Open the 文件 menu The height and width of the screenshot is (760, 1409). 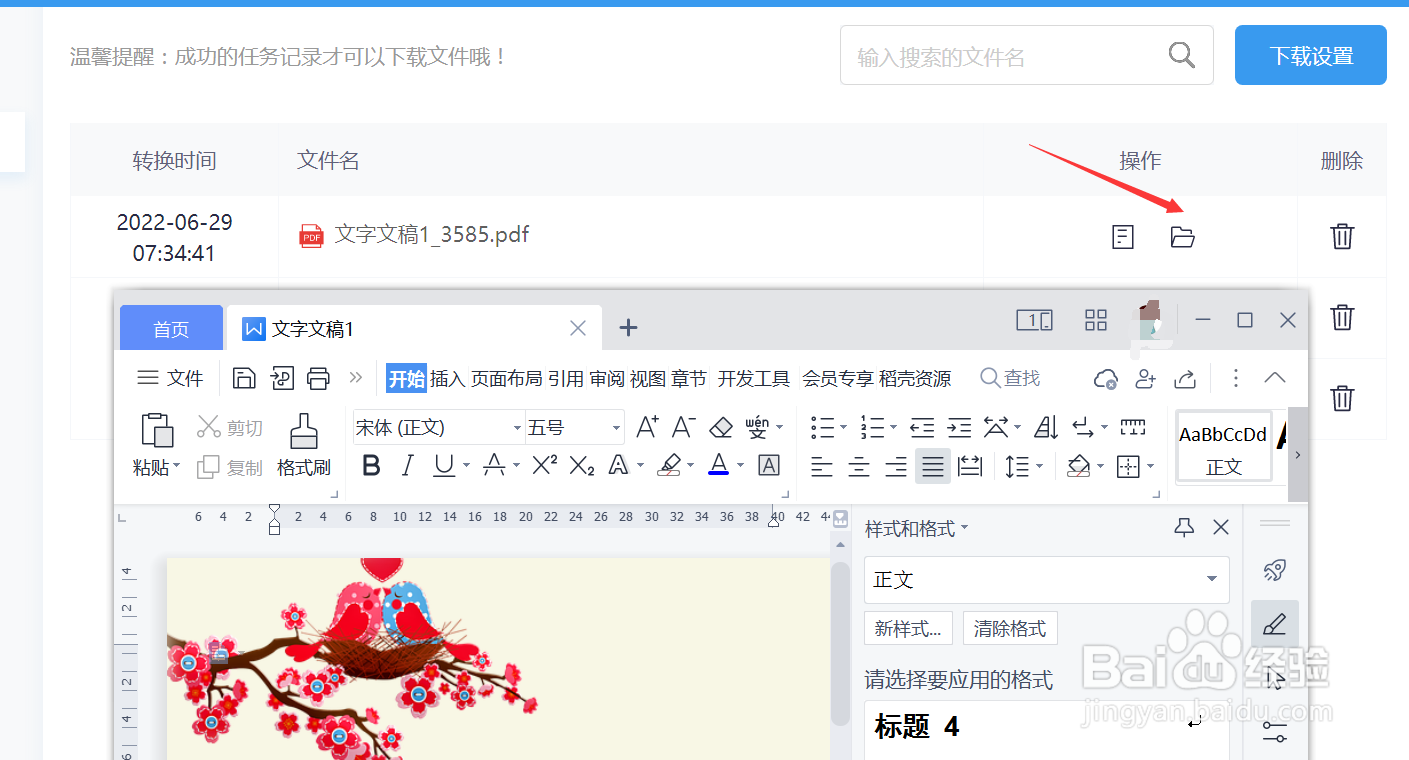(x=170, y=378)
